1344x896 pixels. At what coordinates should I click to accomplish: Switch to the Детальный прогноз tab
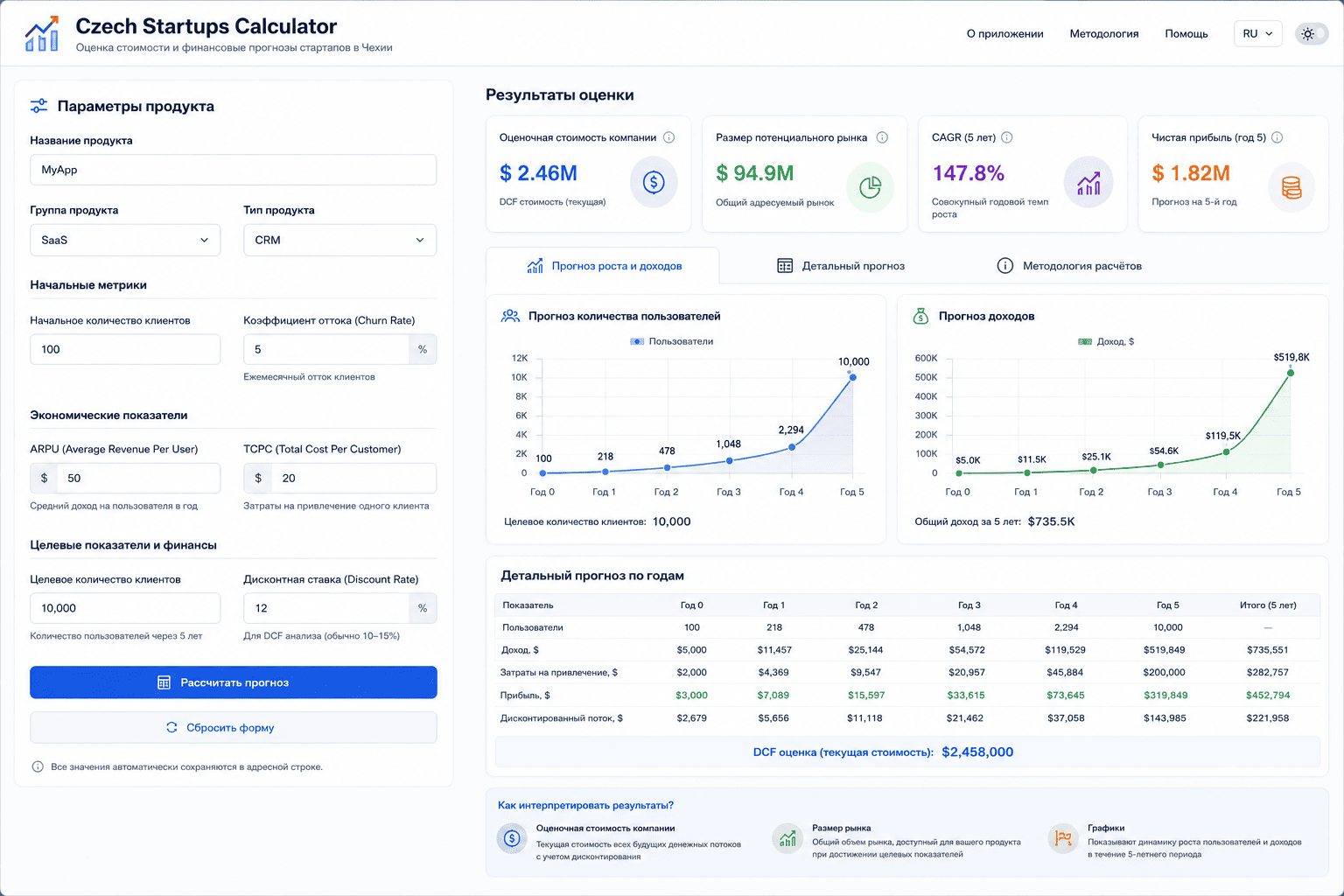(x=841, y=266)
